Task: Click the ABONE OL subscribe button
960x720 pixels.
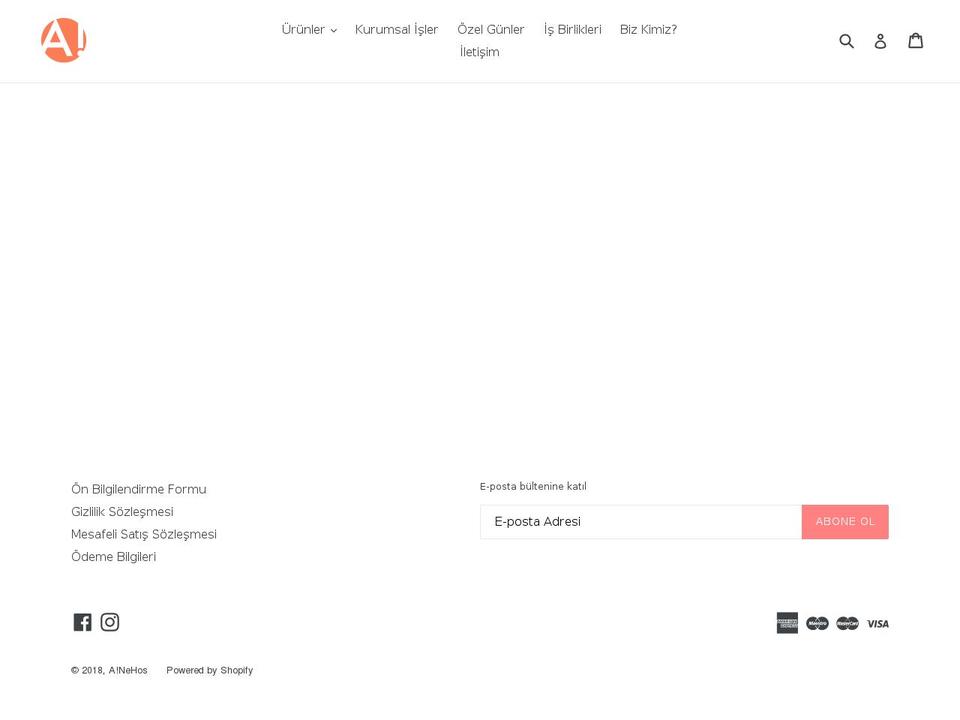Action: [845, 522]
